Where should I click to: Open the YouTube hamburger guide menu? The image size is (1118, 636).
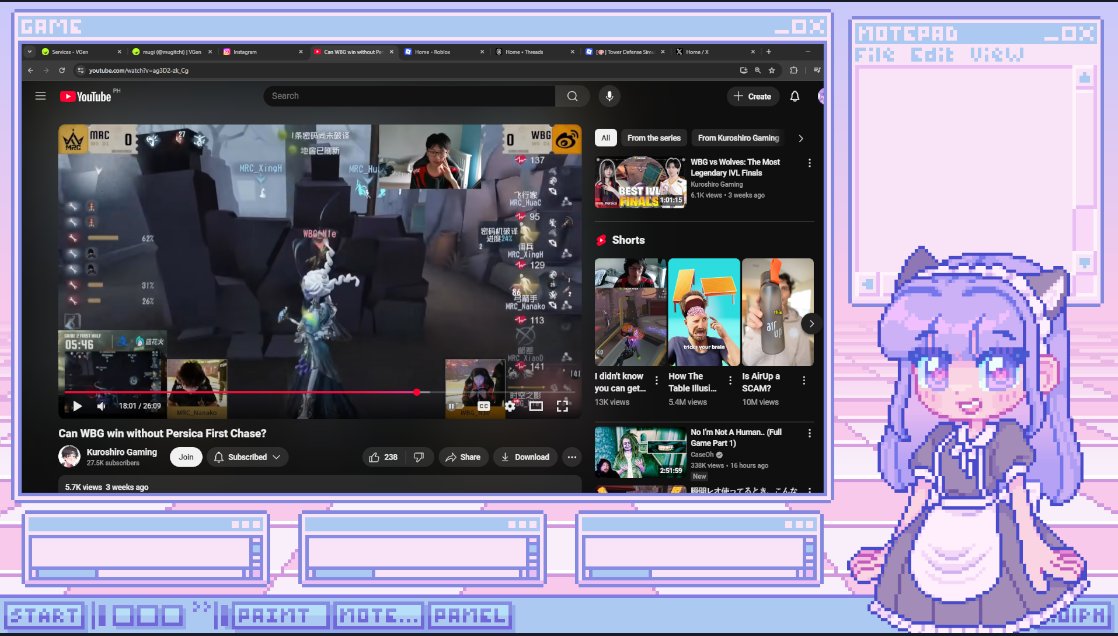41,96
